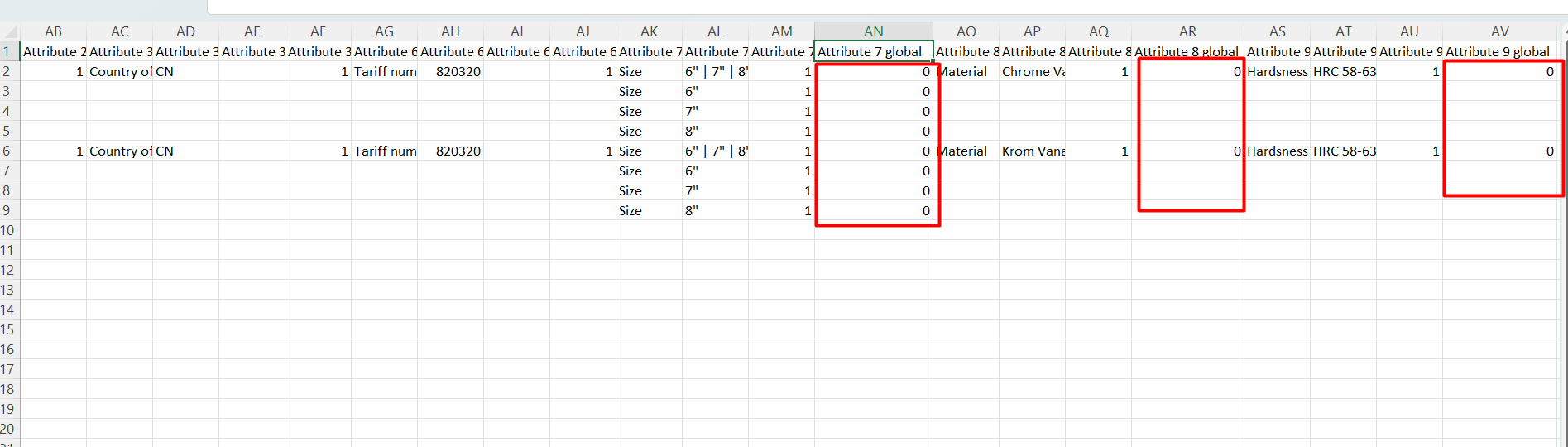1568x447 pixels.
Task: Select column header AN
Action: click(x=874, y=31)
